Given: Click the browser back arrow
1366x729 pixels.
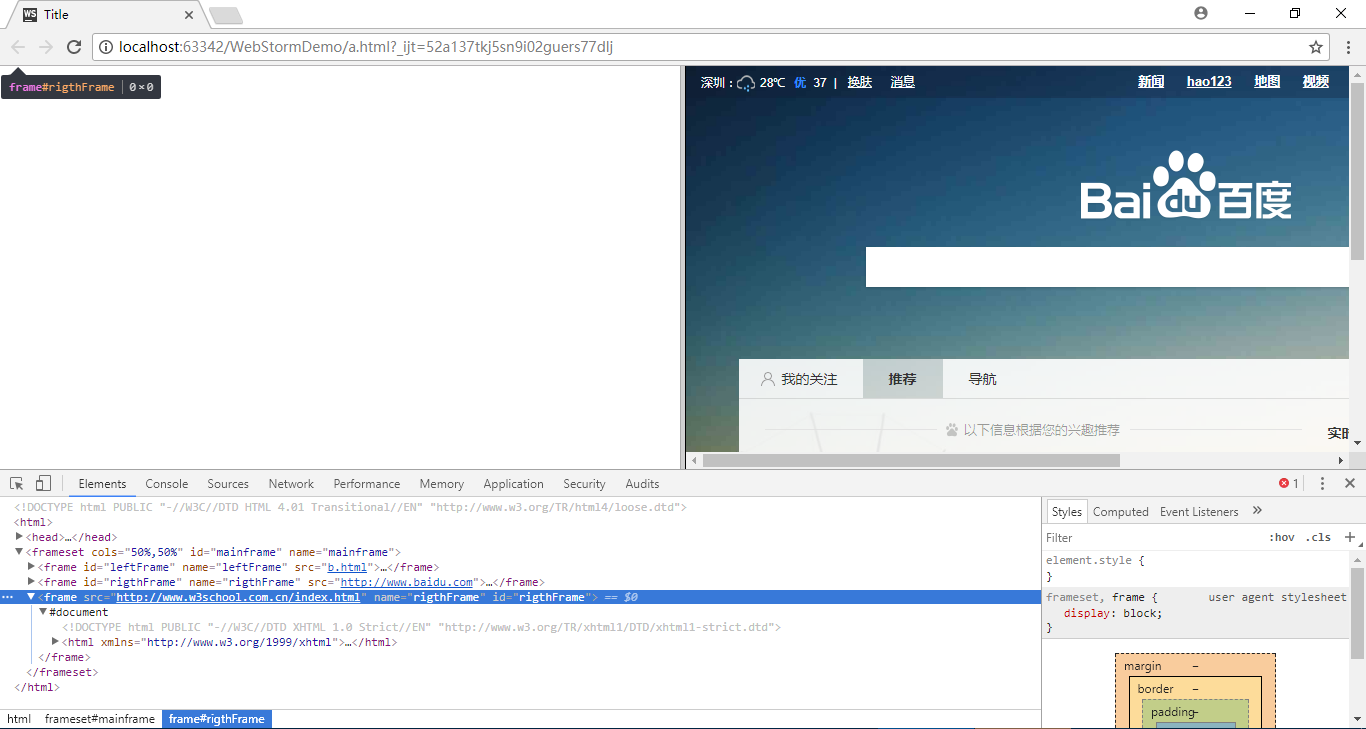Looking at the screenshot, I should tap(18, 47).
